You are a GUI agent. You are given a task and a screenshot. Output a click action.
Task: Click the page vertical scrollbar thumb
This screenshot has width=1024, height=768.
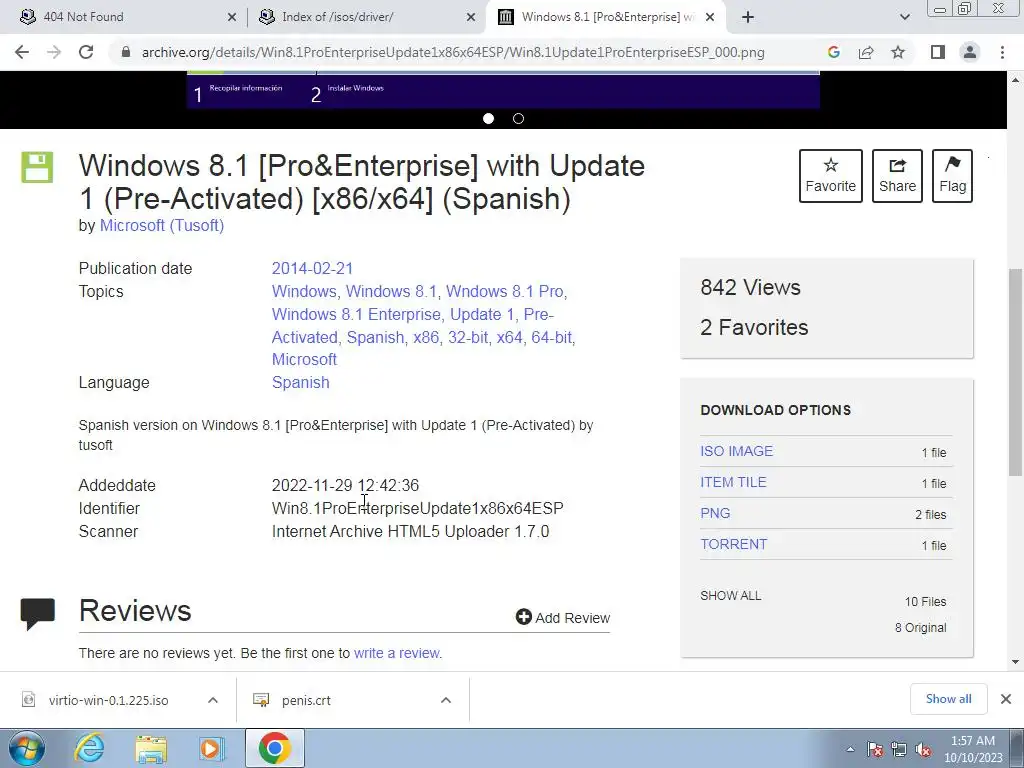tap(1015, 372)
